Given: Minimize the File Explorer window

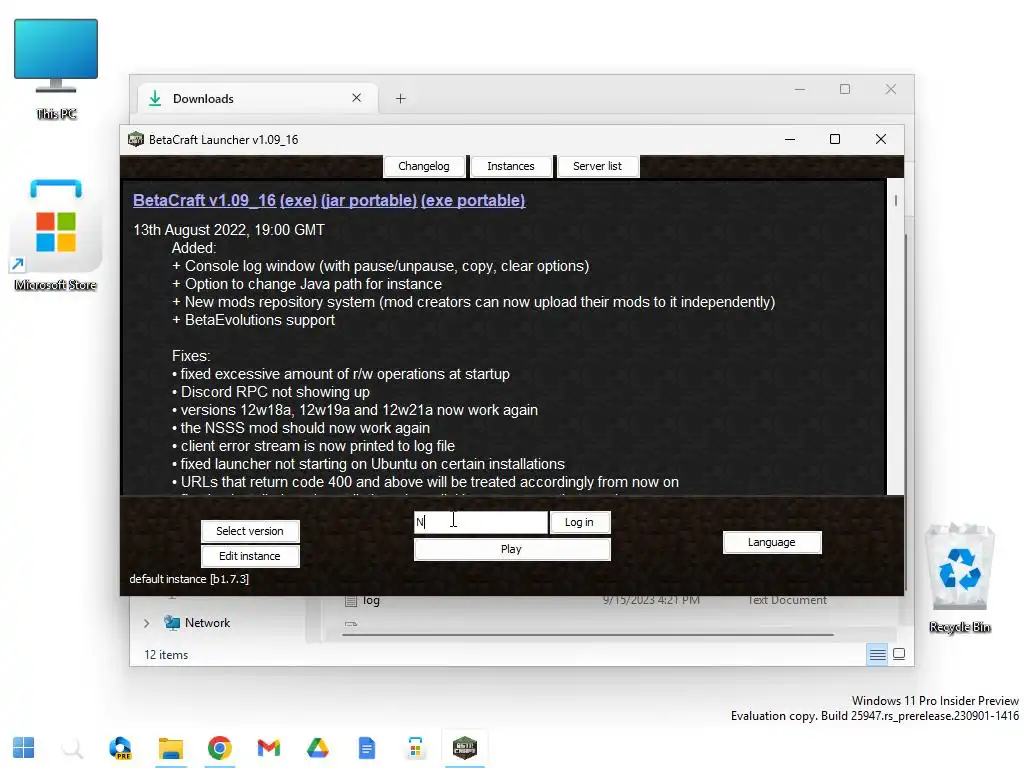Looking at the screenshot, I should click(799, 89).
